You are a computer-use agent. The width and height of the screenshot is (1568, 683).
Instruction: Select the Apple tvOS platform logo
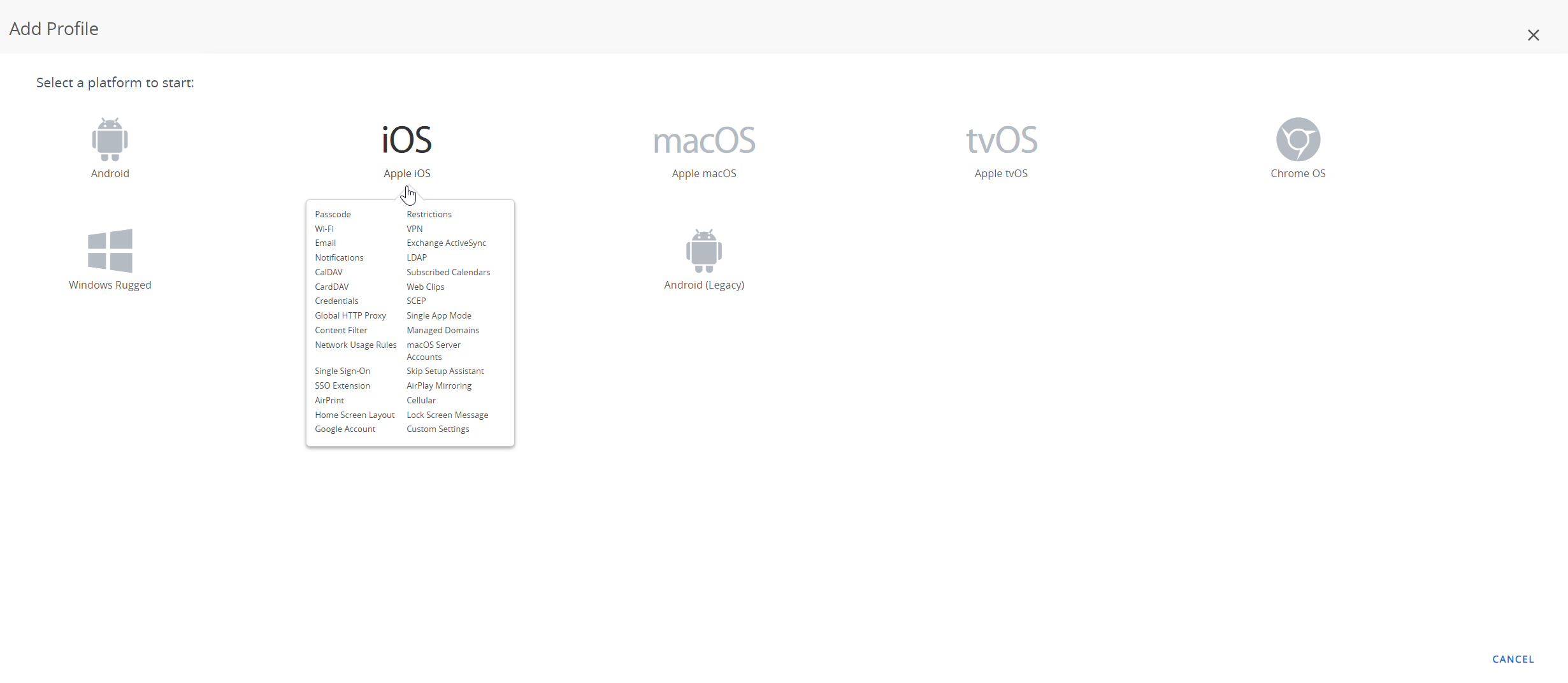[1002, 140]
